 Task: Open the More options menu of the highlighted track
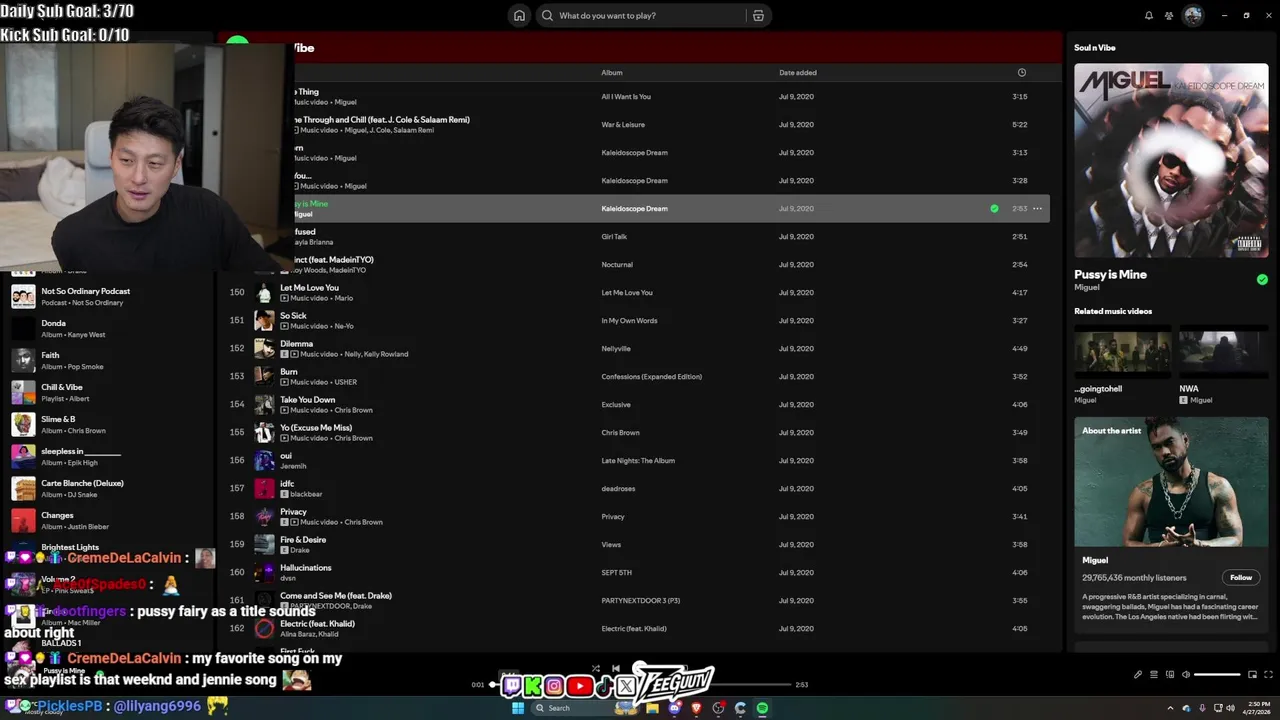1037,209
